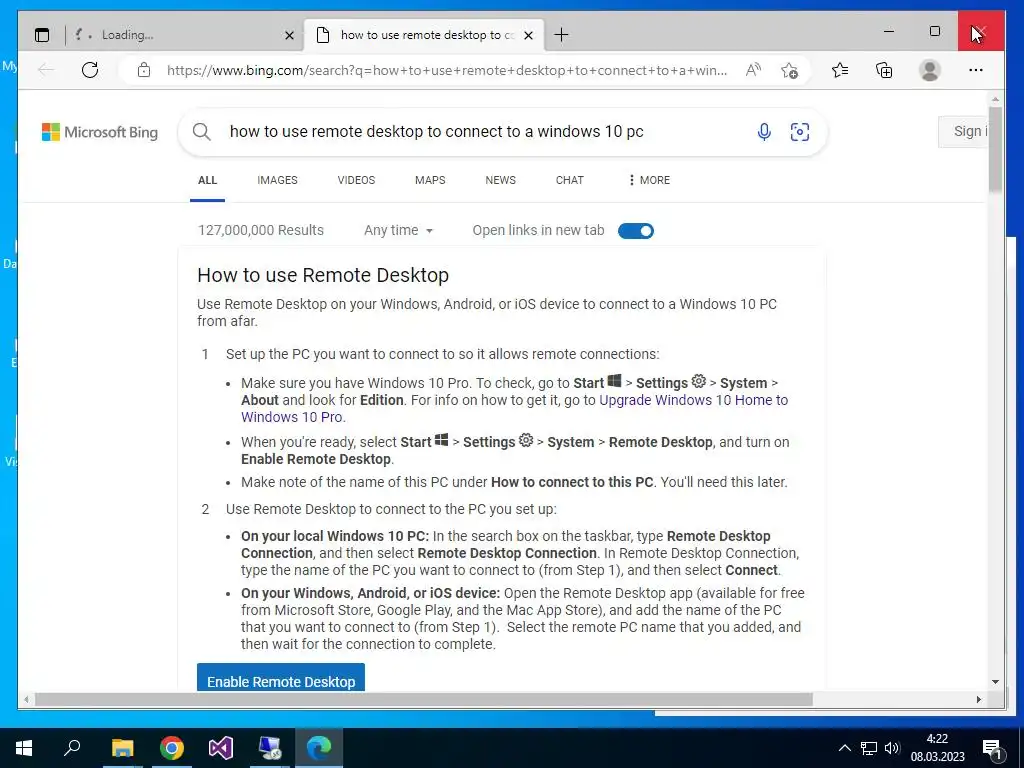Image resolution: width=1024 pixels, height=768 pixels.
Task: Maximize the Edge window
Action: coord(935,31)
